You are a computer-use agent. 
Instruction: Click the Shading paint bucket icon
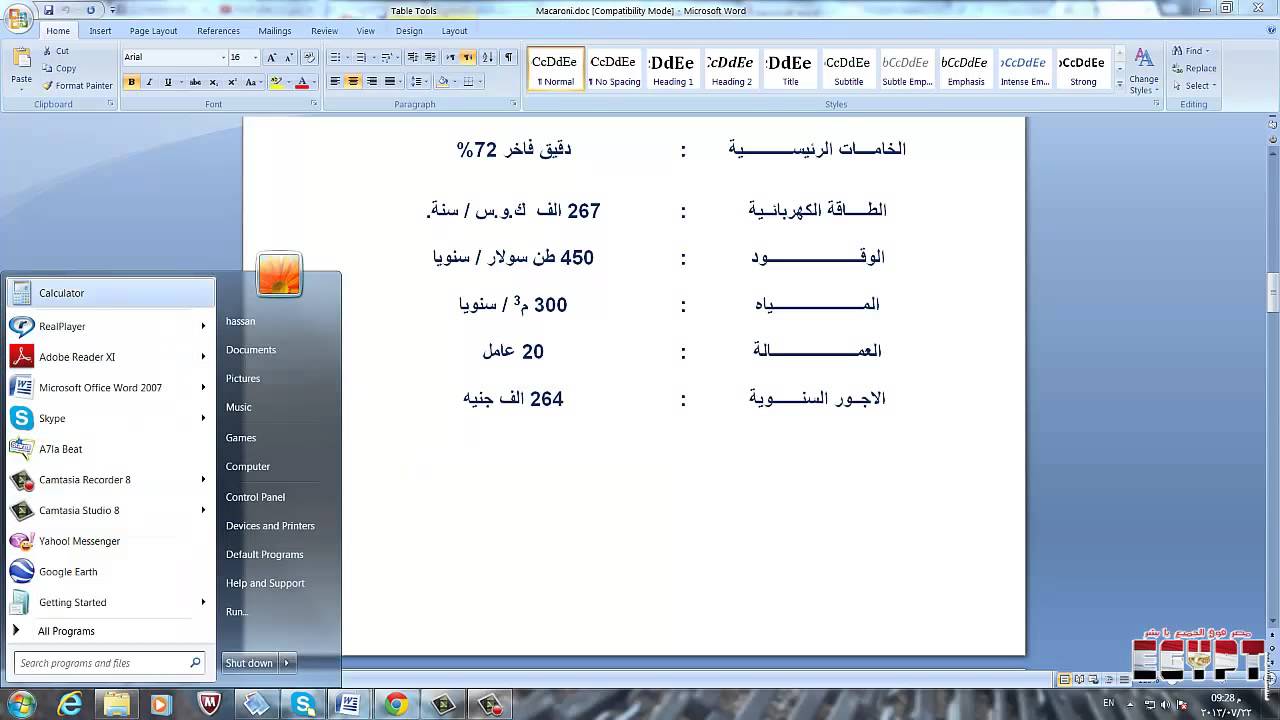coord(442,82)
